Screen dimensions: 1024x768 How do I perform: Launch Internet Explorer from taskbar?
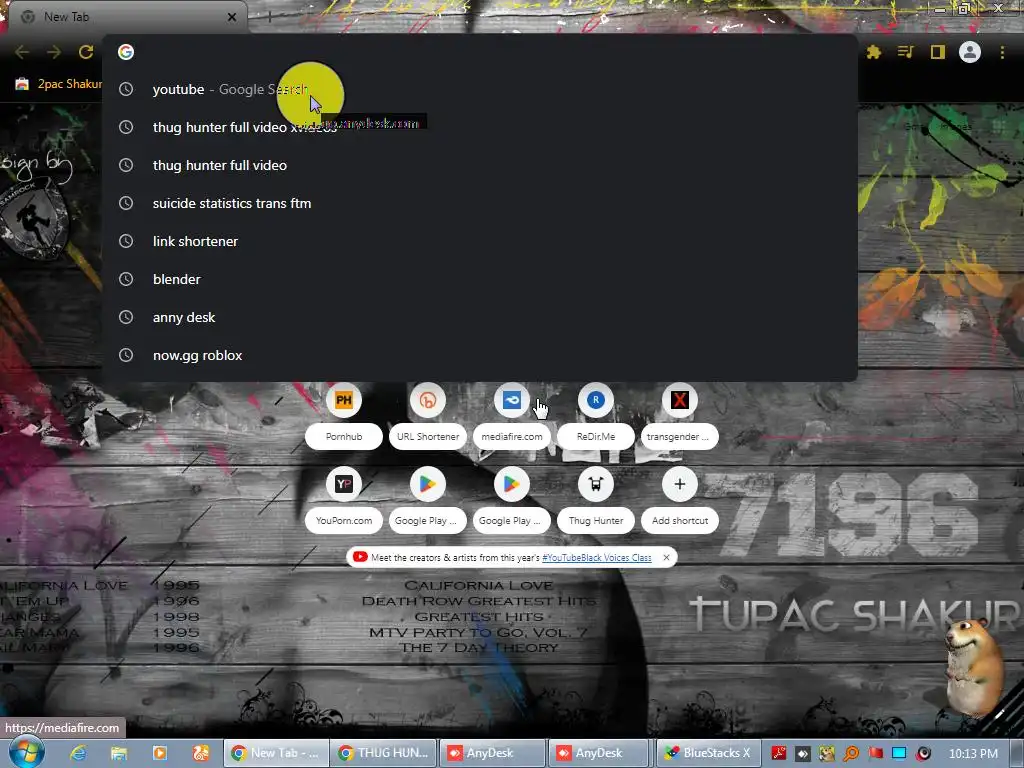coord(78,753)
